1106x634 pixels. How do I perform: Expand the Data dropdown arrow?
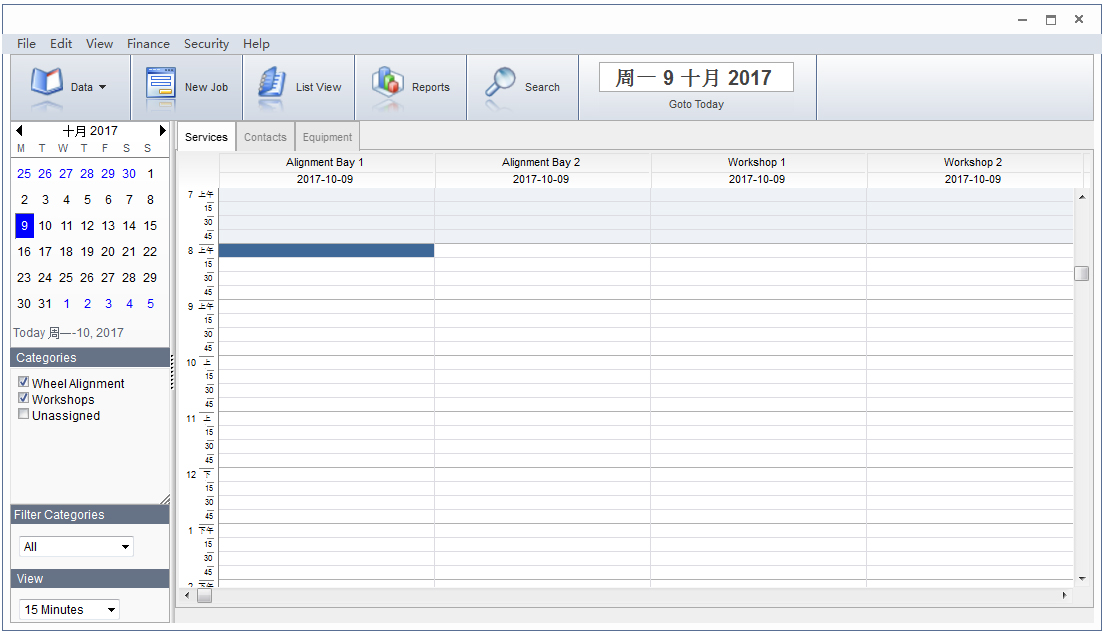(x=102, y=88)
